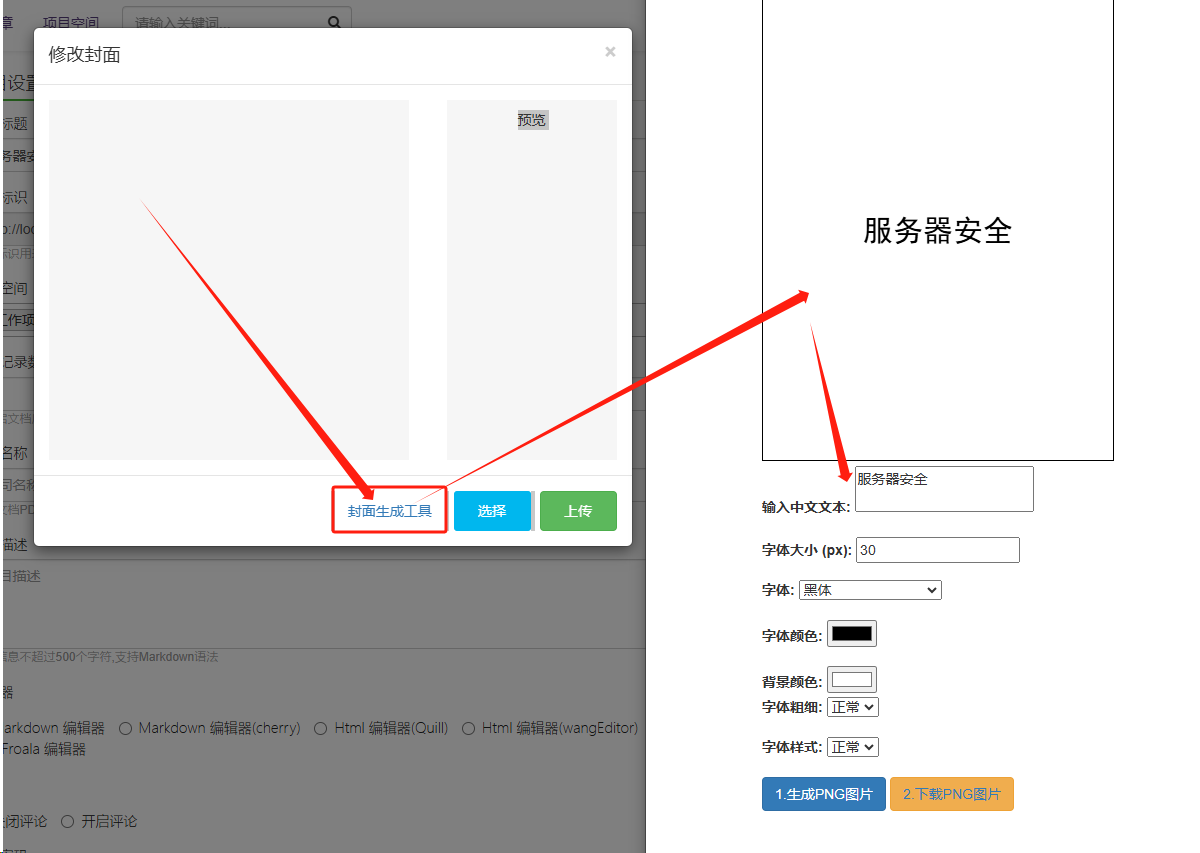Focus the 字体大小 (px) input field

(937, 550)
